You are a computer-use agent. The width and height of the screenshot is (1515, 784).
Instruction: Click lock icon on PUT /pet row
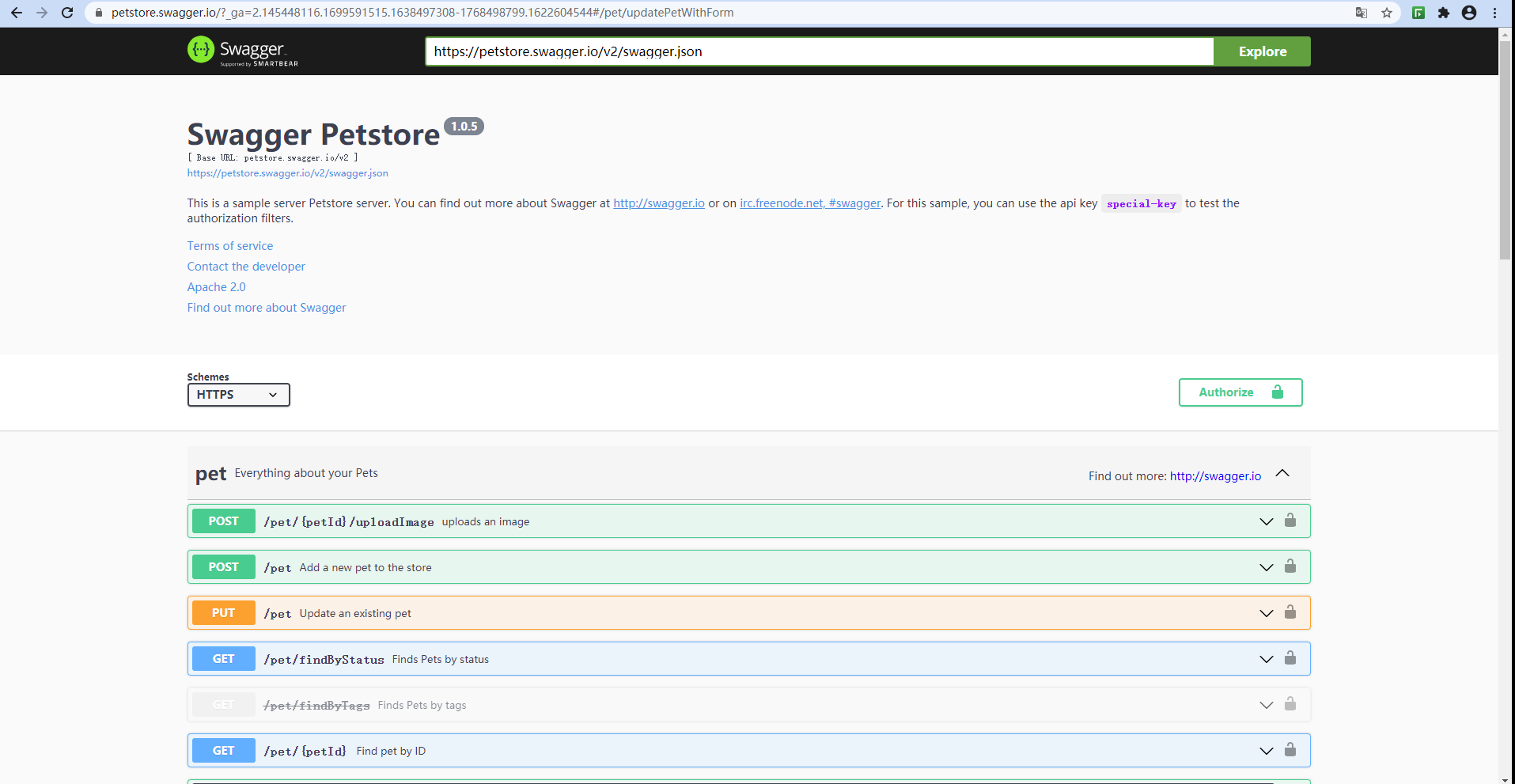tap(1290, 612)
